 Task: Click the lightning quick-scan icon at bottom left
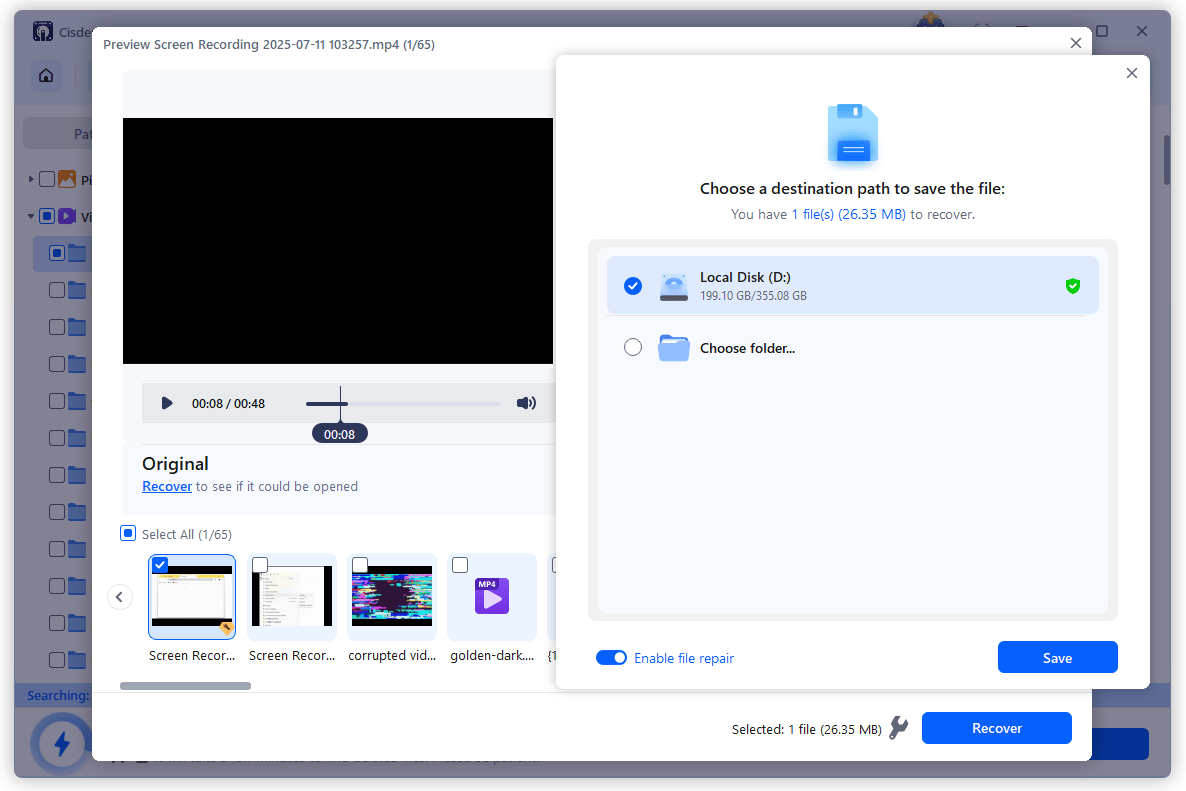[60, 744]
